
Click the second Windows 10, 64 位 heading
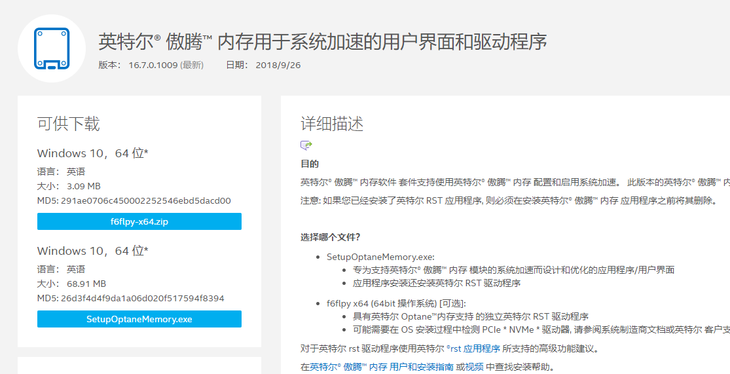(93, 251)
